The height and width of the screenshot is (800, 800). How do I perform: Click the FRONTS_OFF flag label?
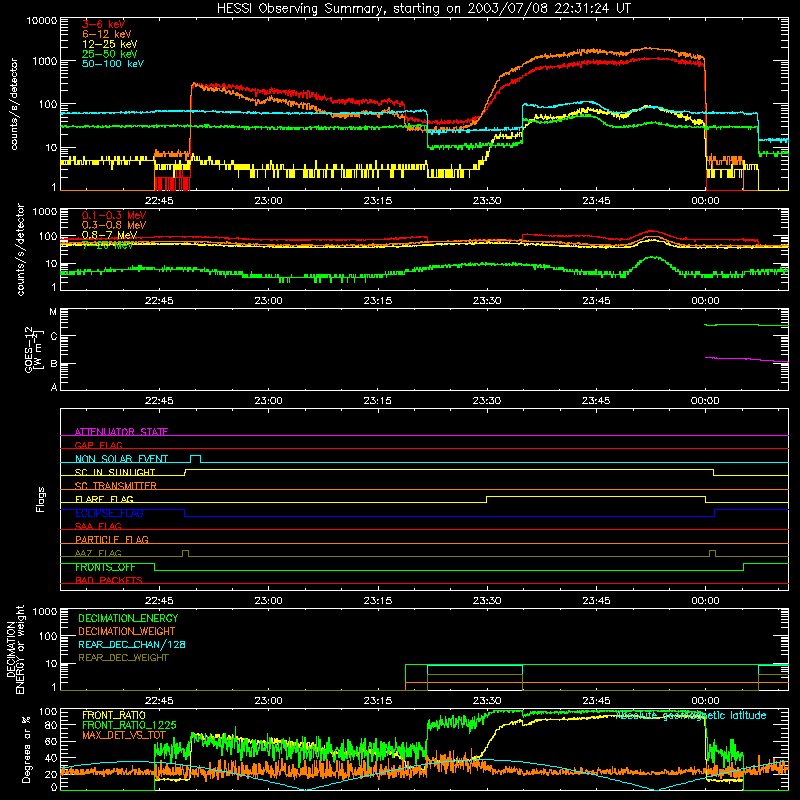pyautogui.click(x=105, y=567)
